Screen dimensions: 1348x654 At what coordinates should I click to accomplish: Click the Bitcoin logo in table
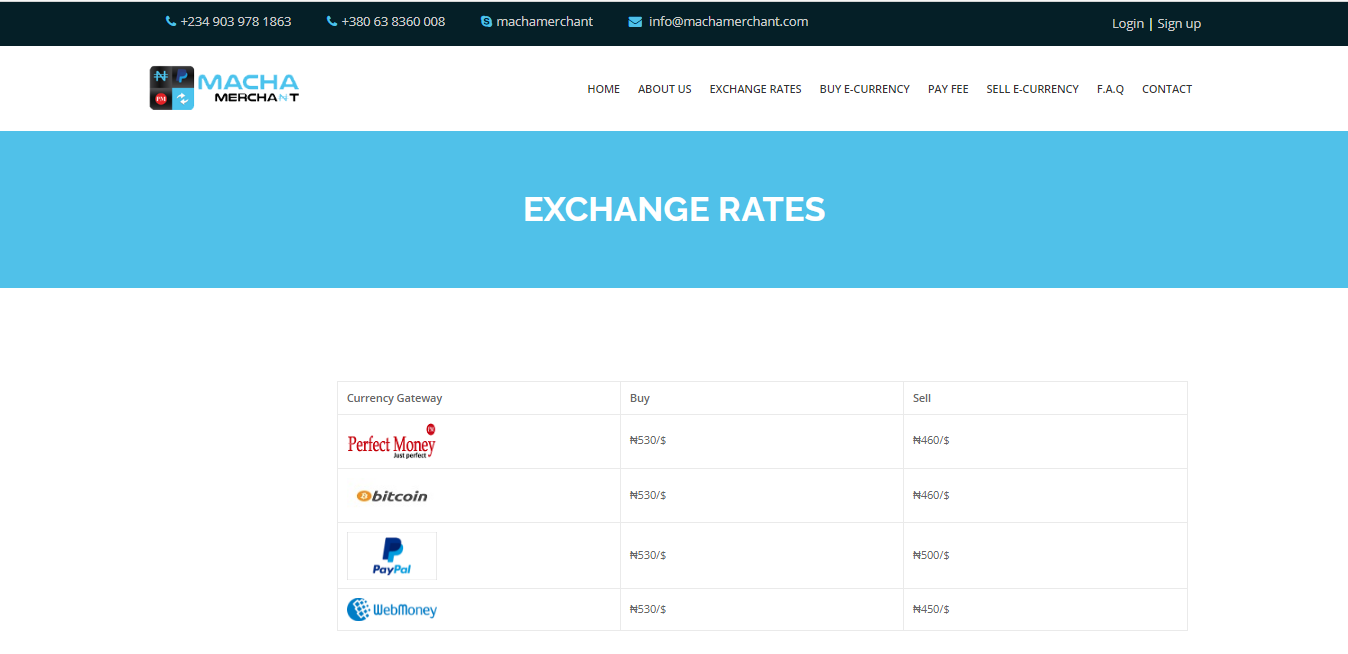pos(392,496)
